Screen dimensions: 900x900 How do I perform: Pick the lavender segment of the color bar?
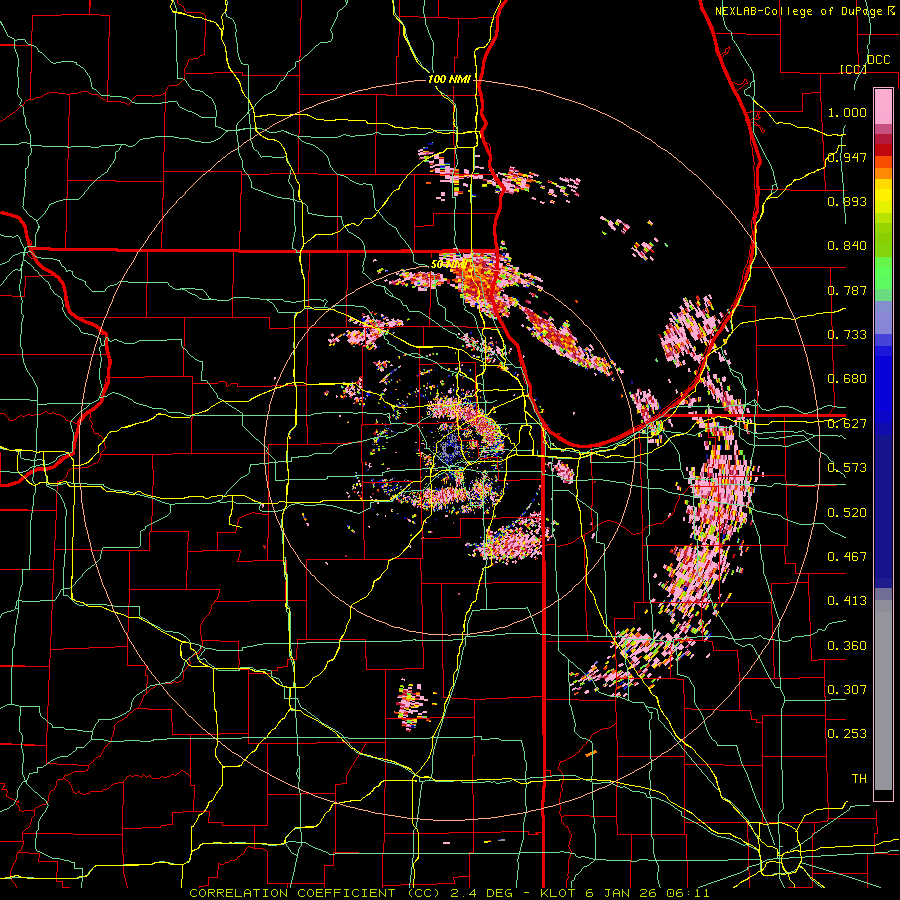tap(883, 317)
